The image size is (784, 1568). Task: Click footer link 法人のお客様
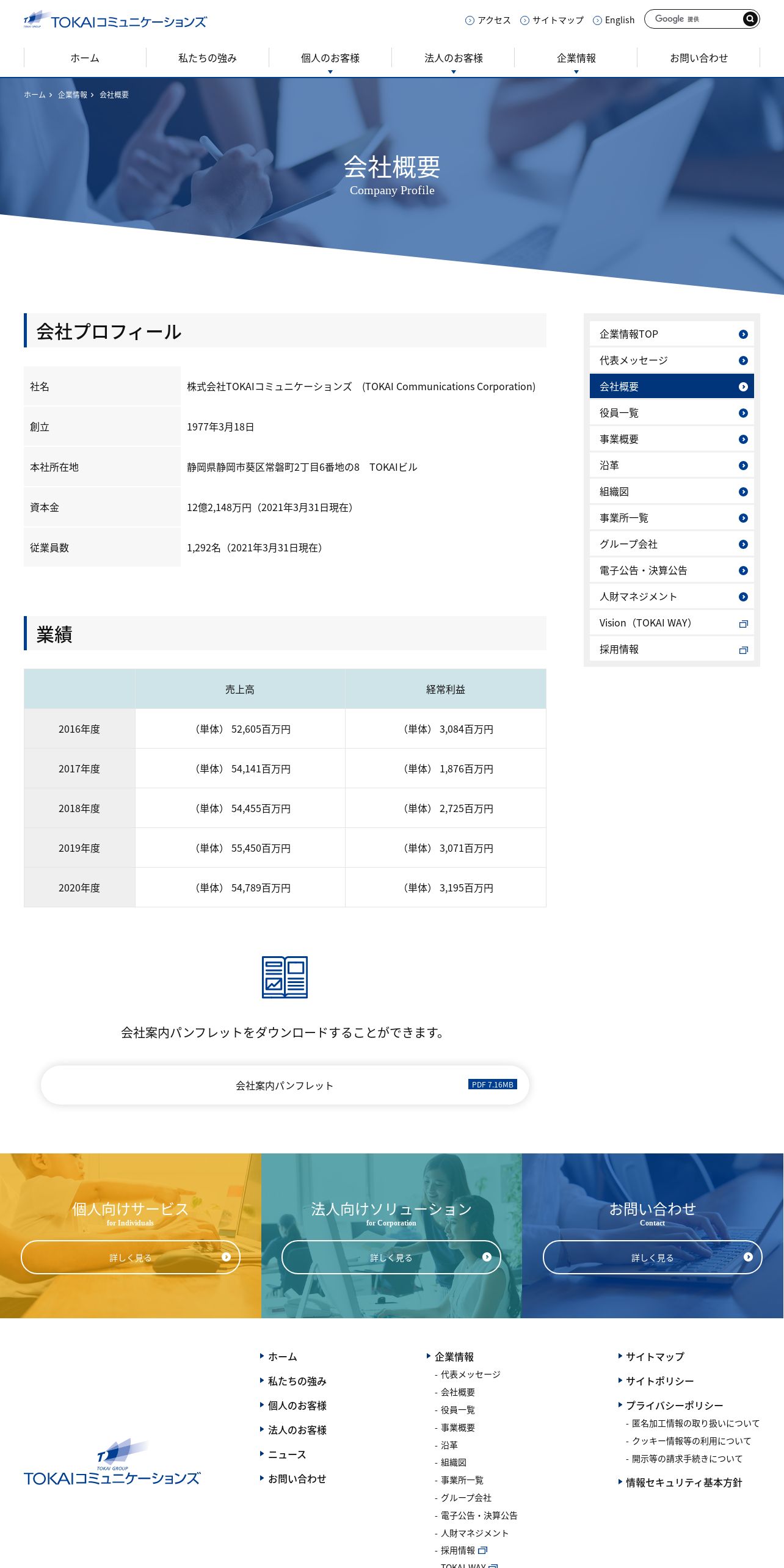pos(297,1430)
